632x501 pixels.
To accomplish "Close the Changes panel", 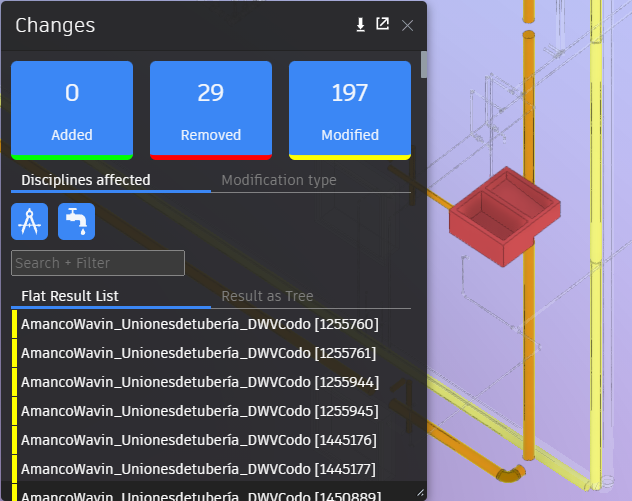I will pyautogui.click(x=407, y=25).
